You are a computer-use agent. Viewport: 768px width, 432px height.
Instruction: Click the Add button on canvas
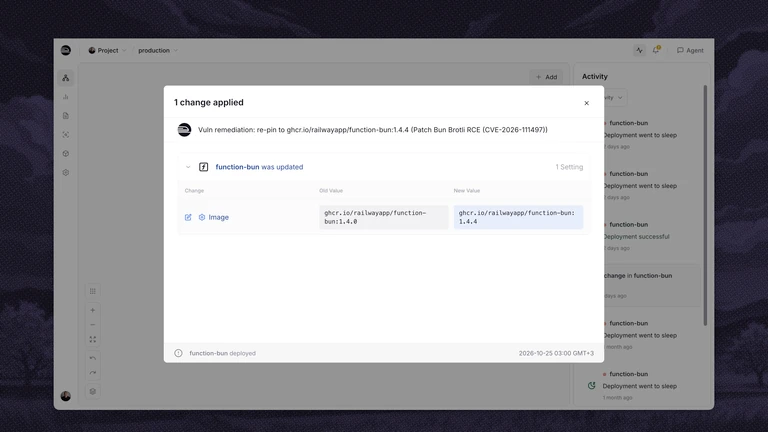point(546,77)
